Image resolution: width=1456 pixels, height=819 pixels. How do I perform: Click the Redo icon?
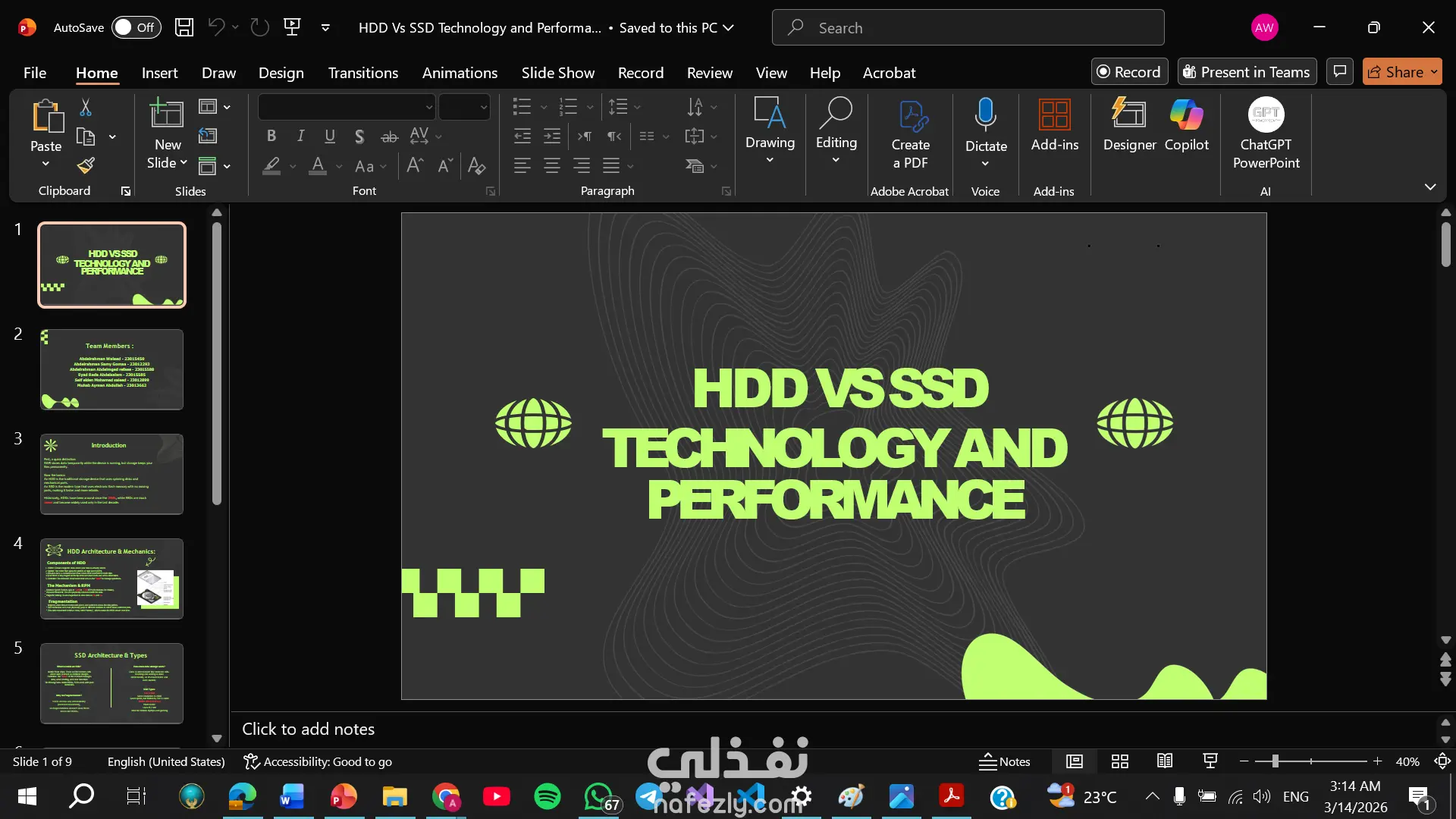tap(260, 27)
